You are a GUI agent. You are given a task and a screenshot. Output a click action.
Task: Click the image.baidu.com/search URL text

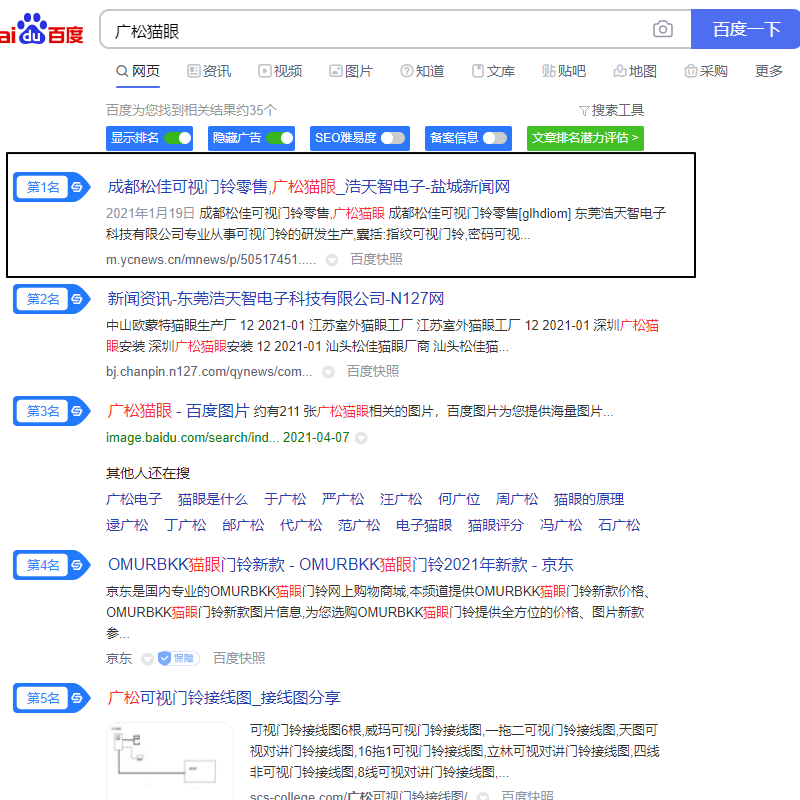pos(192,438)
